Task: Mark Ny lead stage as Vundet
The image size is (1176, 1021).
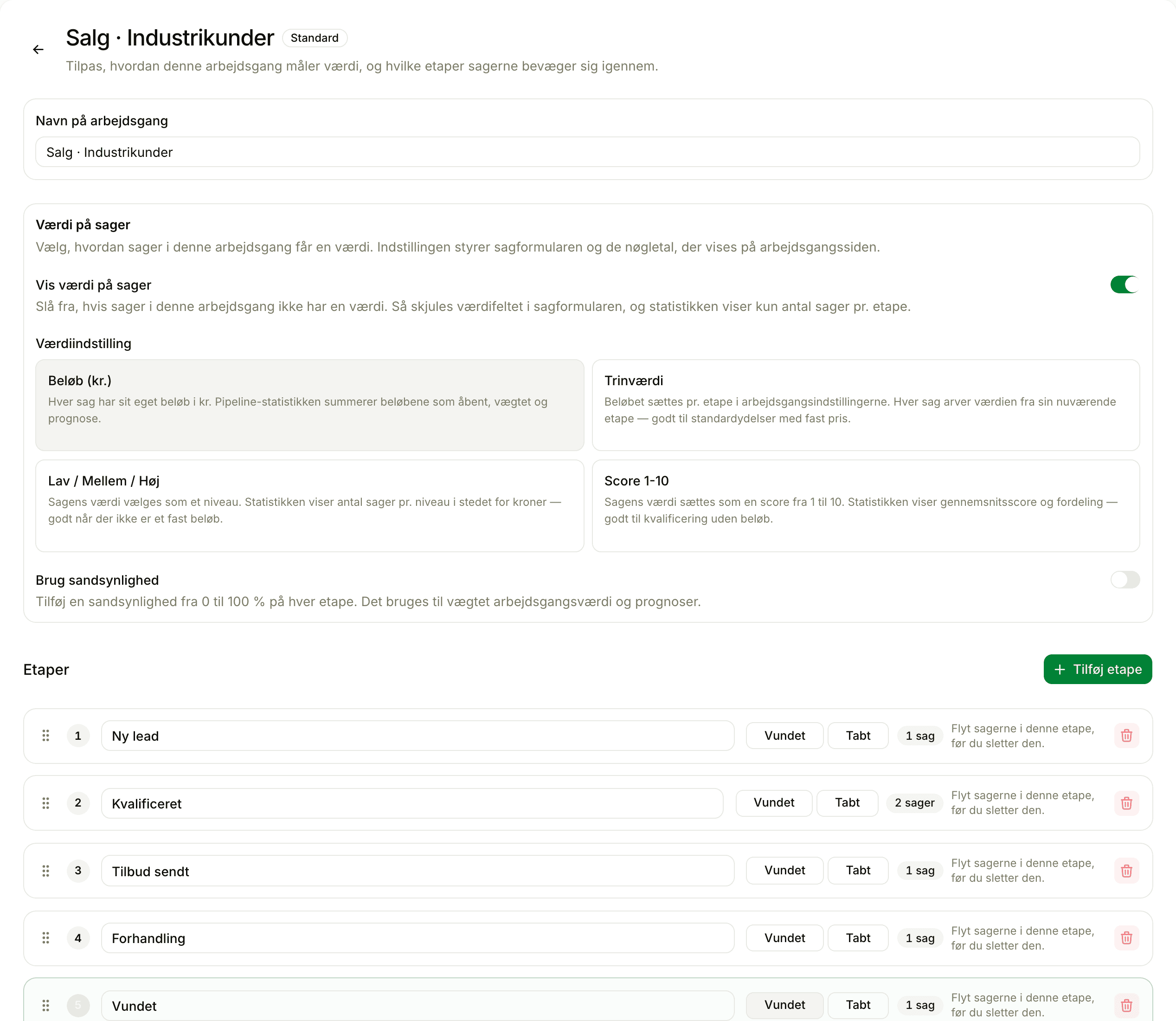Action: pyautogui.click(x=784, y=736)
